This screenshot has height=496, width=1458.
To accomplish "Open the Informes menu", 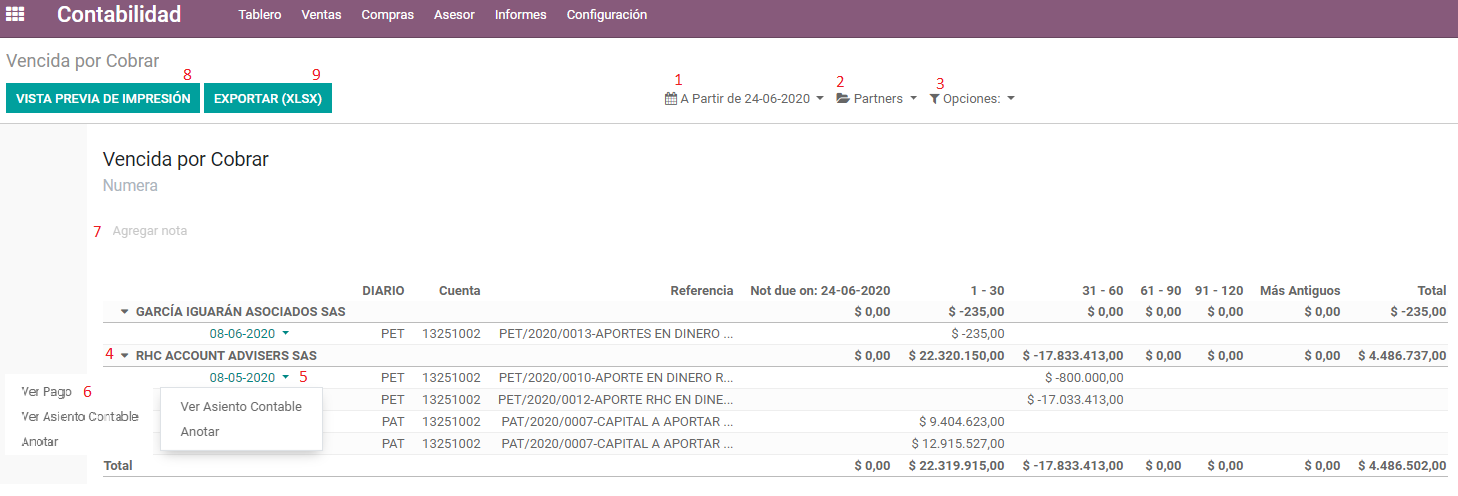I will click(520, 15).
